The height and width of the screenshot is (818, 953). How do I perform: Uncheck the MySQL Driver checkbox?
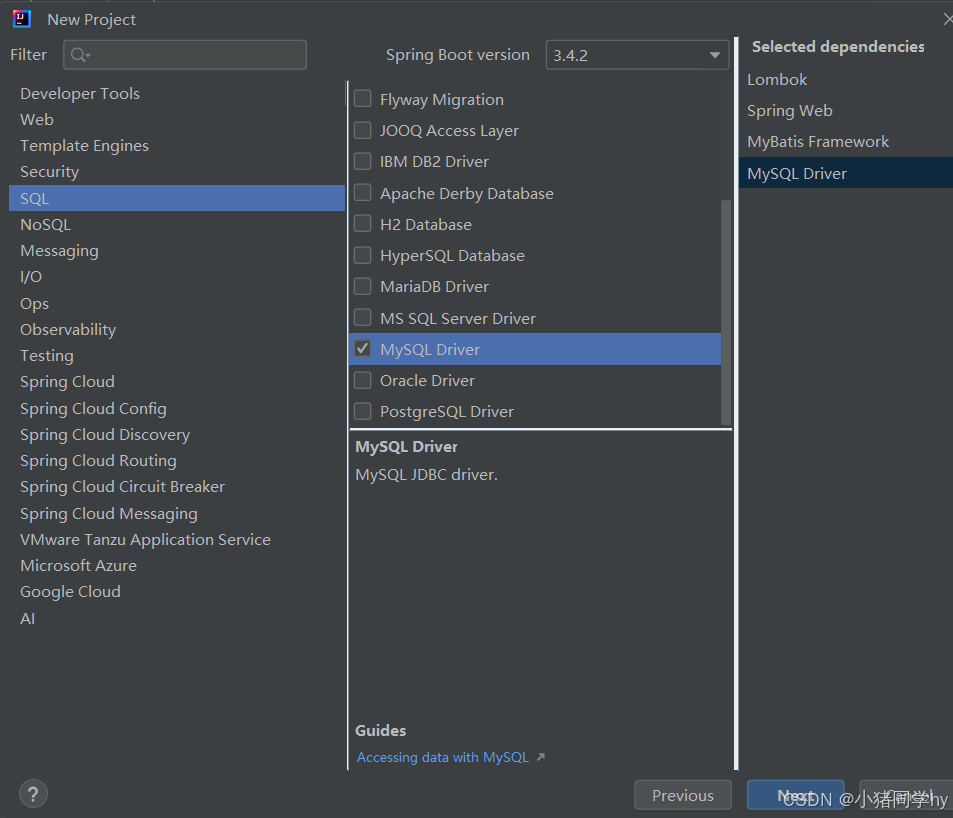point(362,349)
